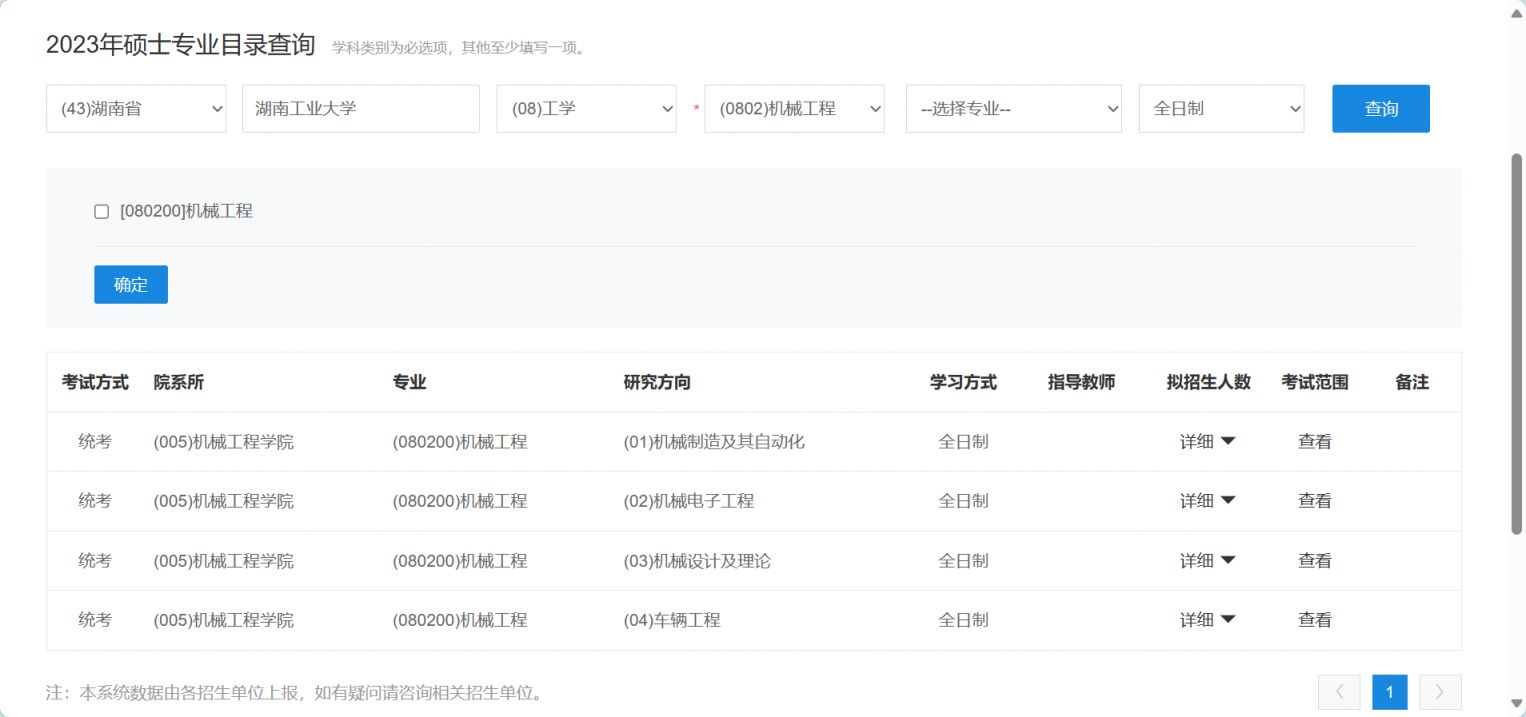Open the (0802)机械工程 discipline dropdown
The height and width of the screenshot is (717, 1526).
[x=795, y=108]
